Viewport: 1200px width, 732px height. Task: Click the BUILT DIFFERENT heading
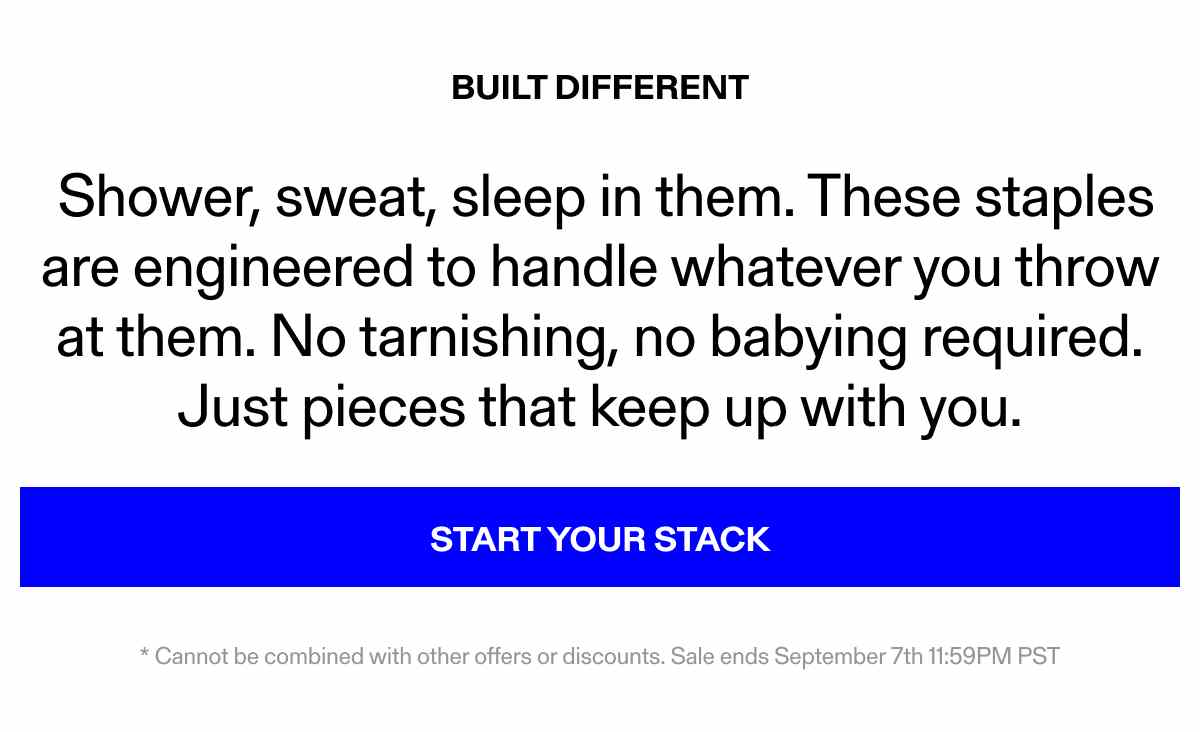(x=600, y=88)
